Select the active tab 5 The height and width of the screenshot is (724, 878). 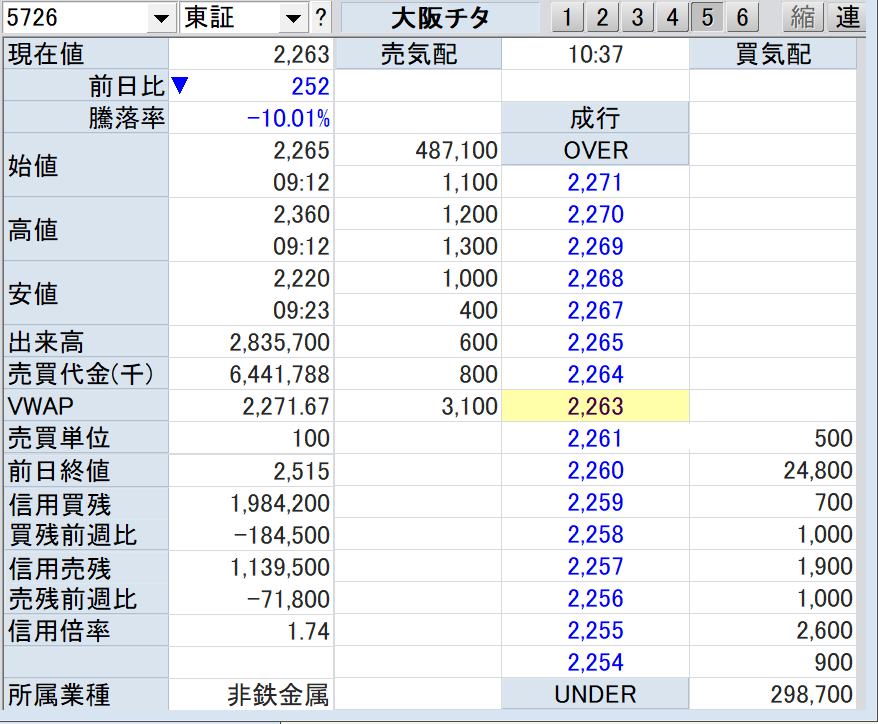point(707,17)
